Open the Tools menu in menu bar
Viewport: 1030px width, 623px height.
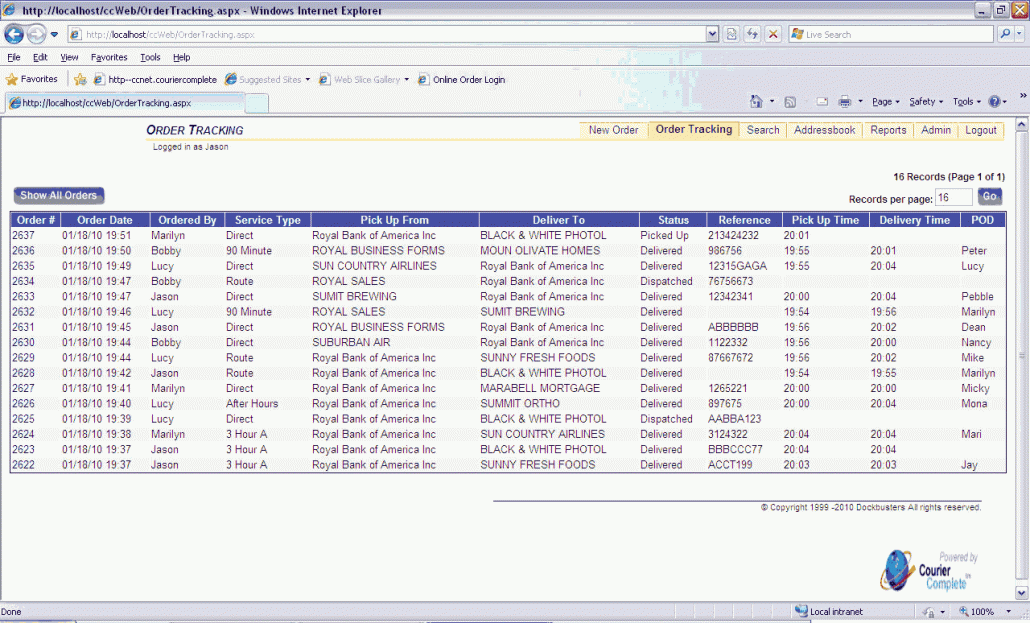pos(150,57)
